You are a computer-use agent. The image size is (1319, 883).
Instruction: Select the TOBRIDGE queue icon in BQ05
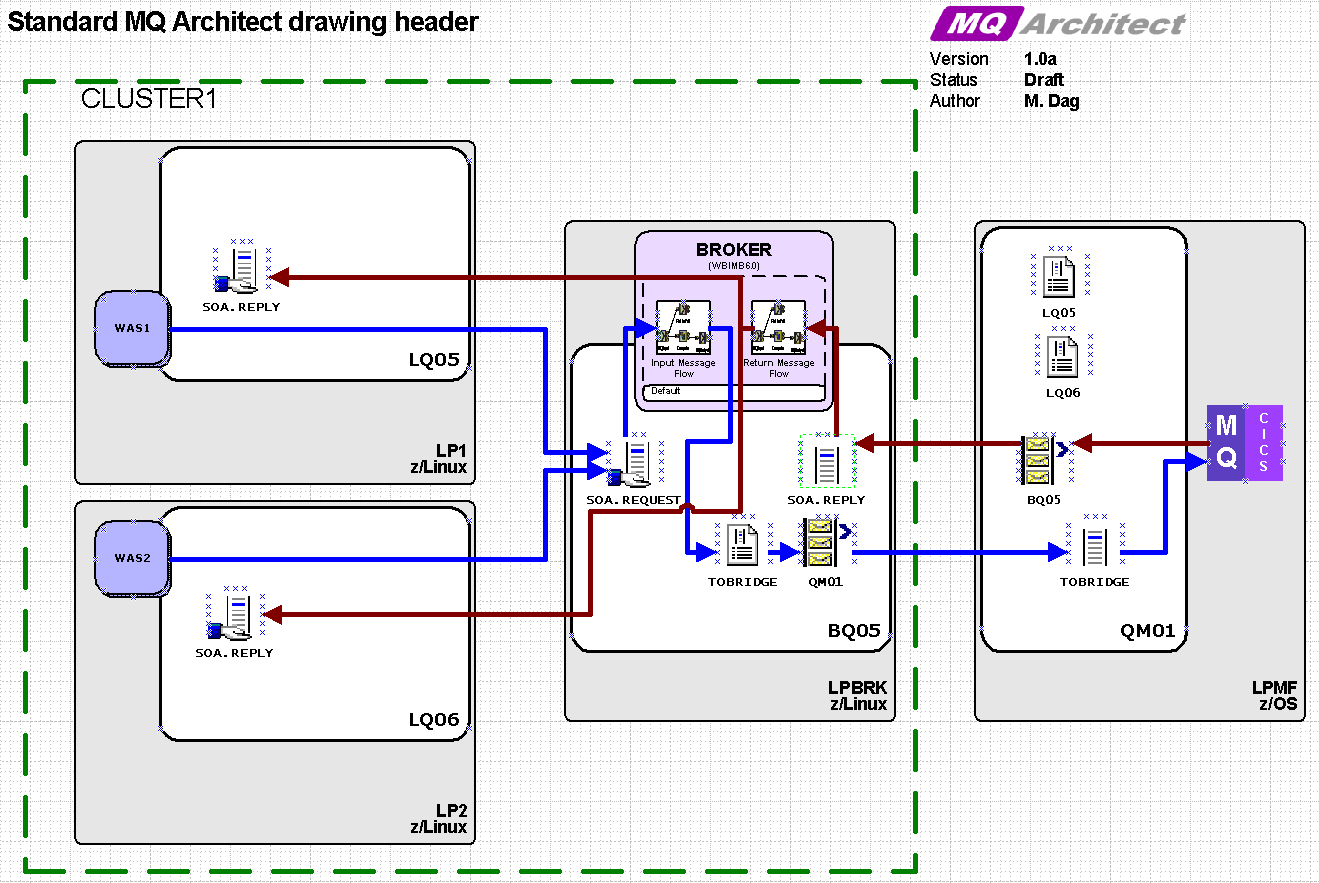click(x=742, y=547)
